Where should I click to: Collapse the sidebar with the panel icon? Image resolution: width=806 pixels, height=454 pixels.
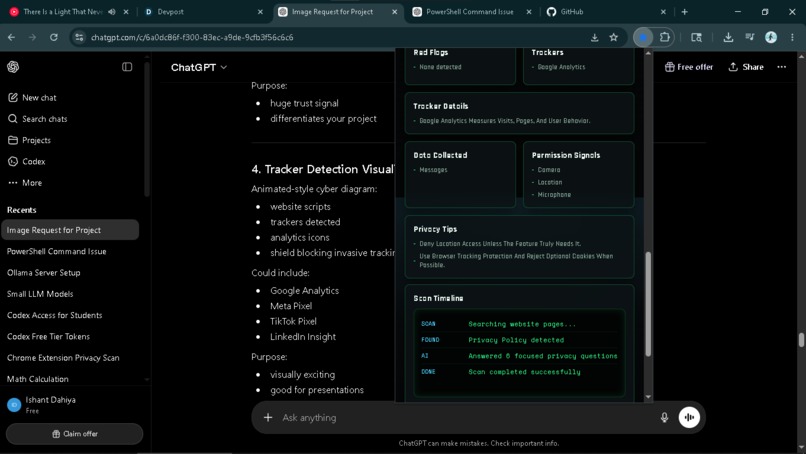127,67
